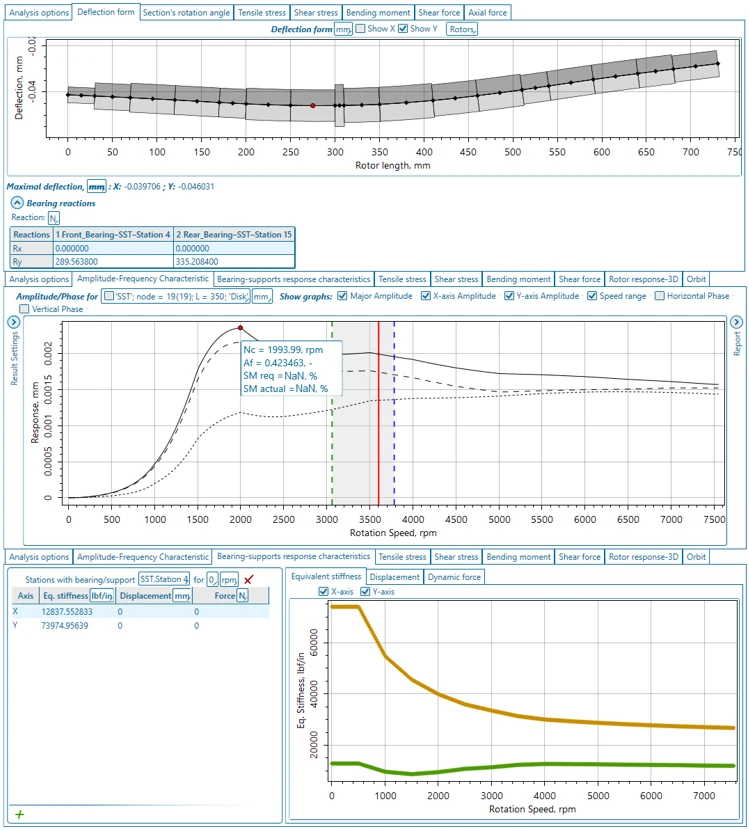The width and height of the screenshot is (749, 830).
Task: Change Maximal deflection unit mm dropdown
Action: (x=96, y=186)
